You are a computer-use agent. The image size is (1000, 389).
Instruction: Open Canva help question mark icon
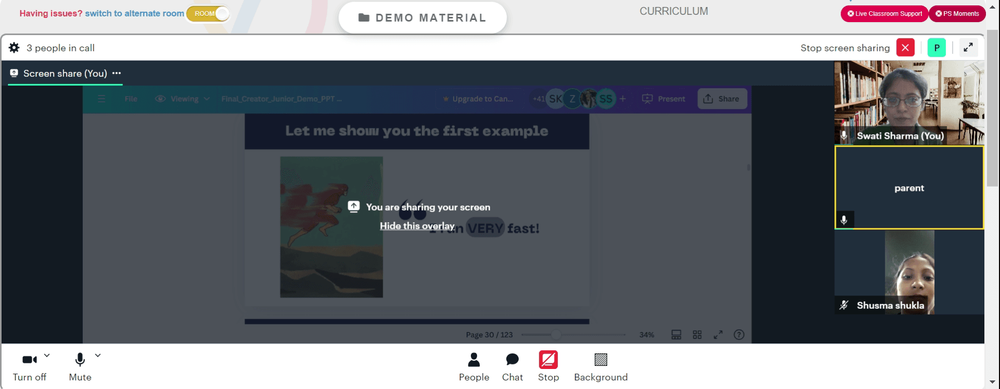pos(739,335)
